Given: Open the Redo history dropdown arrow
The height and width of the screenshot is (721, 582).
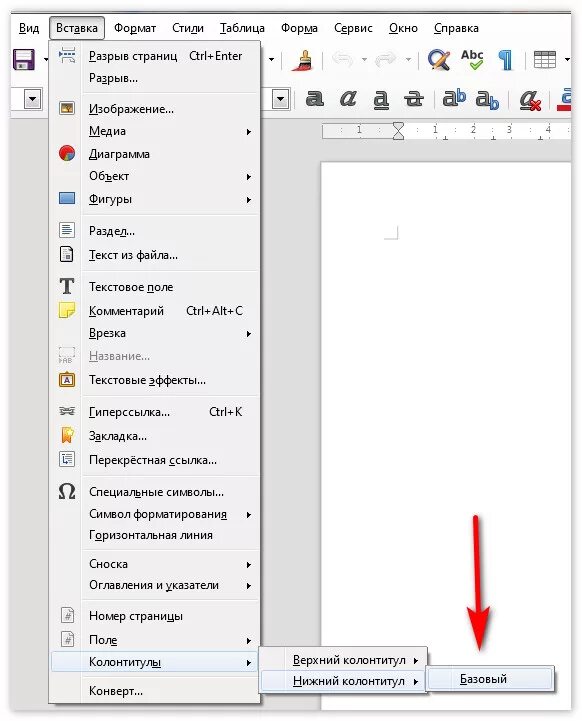Looking at the screenshot, I should (x=408, y=60).
